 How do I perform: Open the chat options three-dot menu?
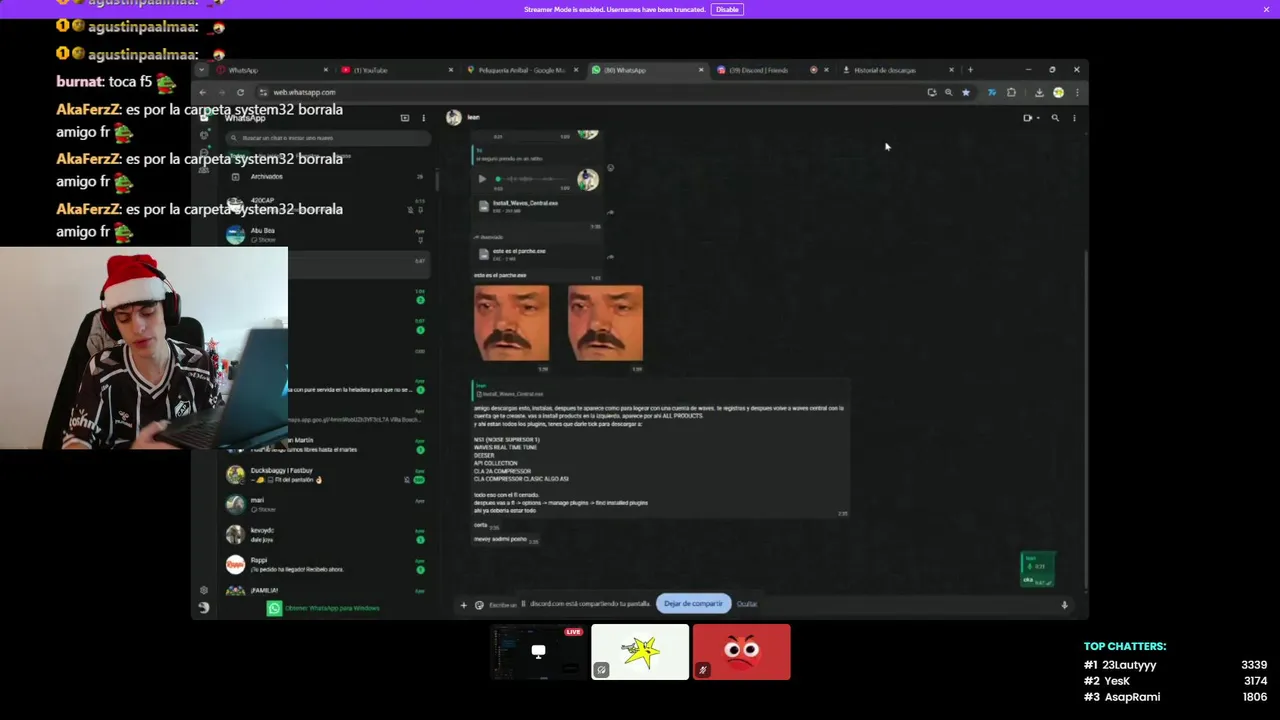pos(1074,118)
